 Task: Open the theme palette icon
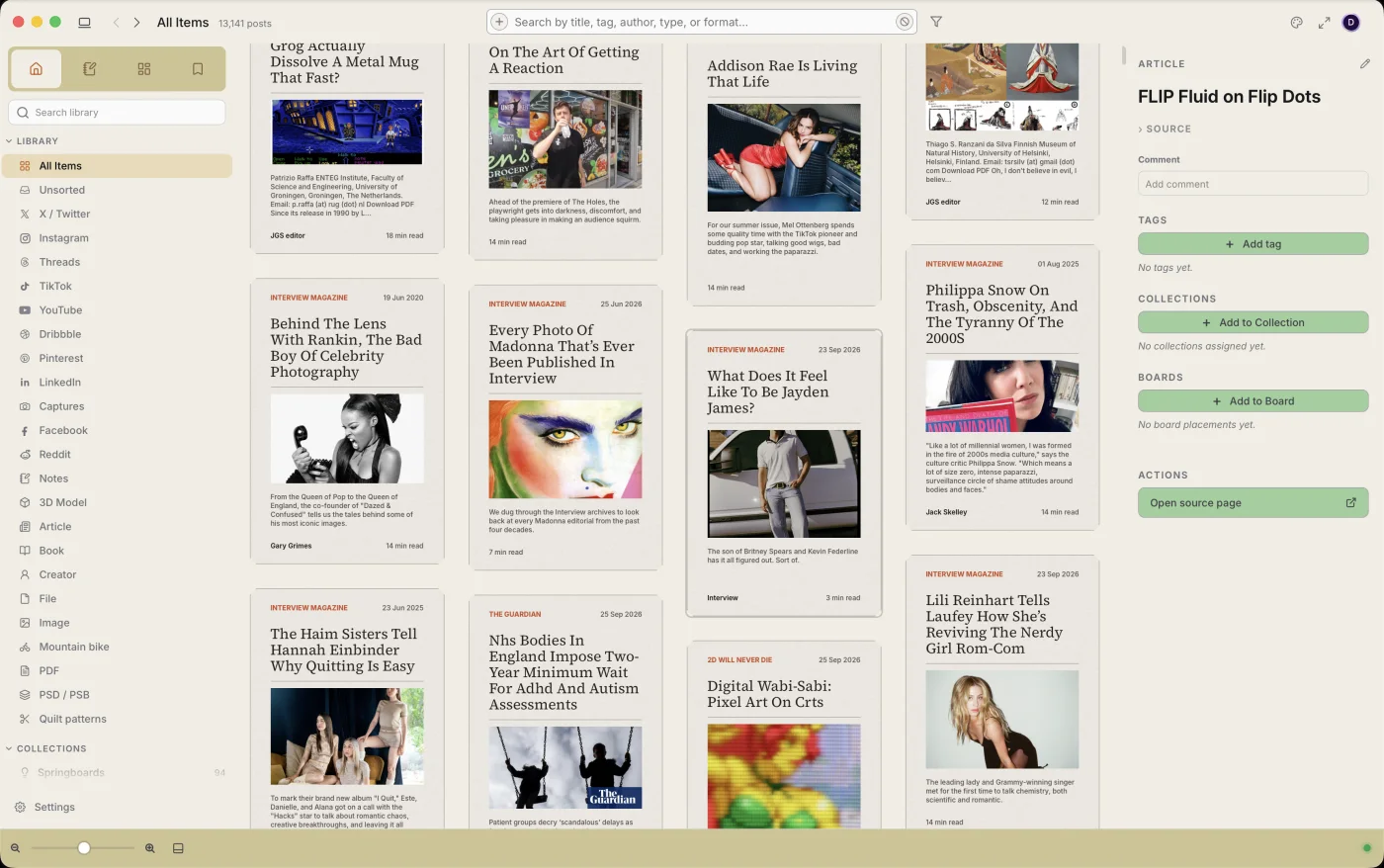pos(1297,23)
